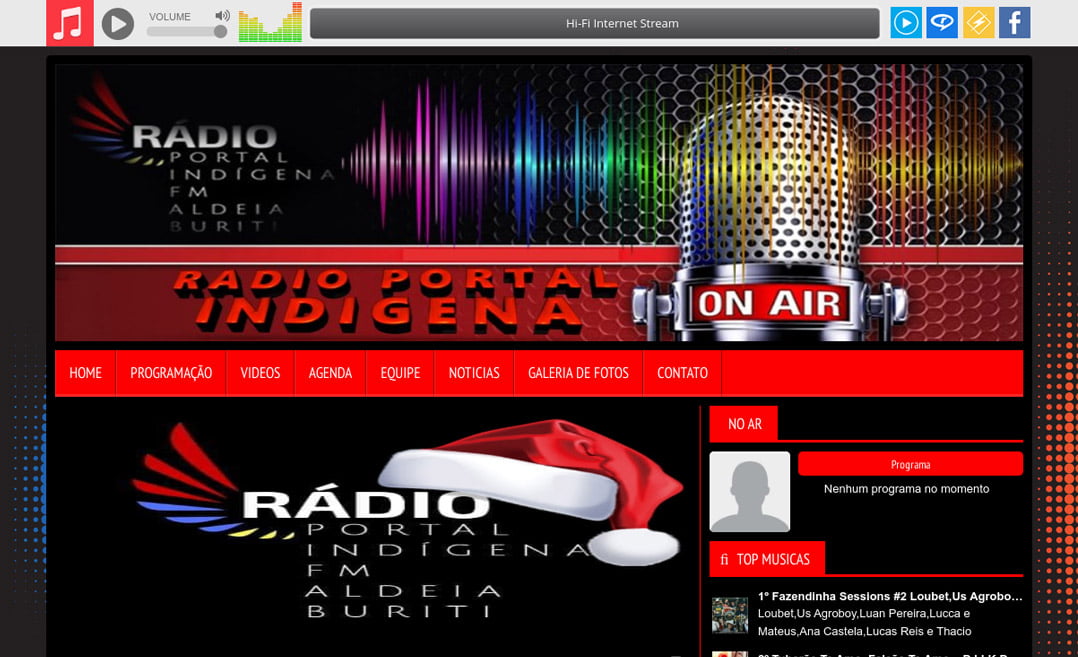1078x657 pixels.
Task: Launch the yellow Winamp lightning icon
Action: (x=978, y=23)
